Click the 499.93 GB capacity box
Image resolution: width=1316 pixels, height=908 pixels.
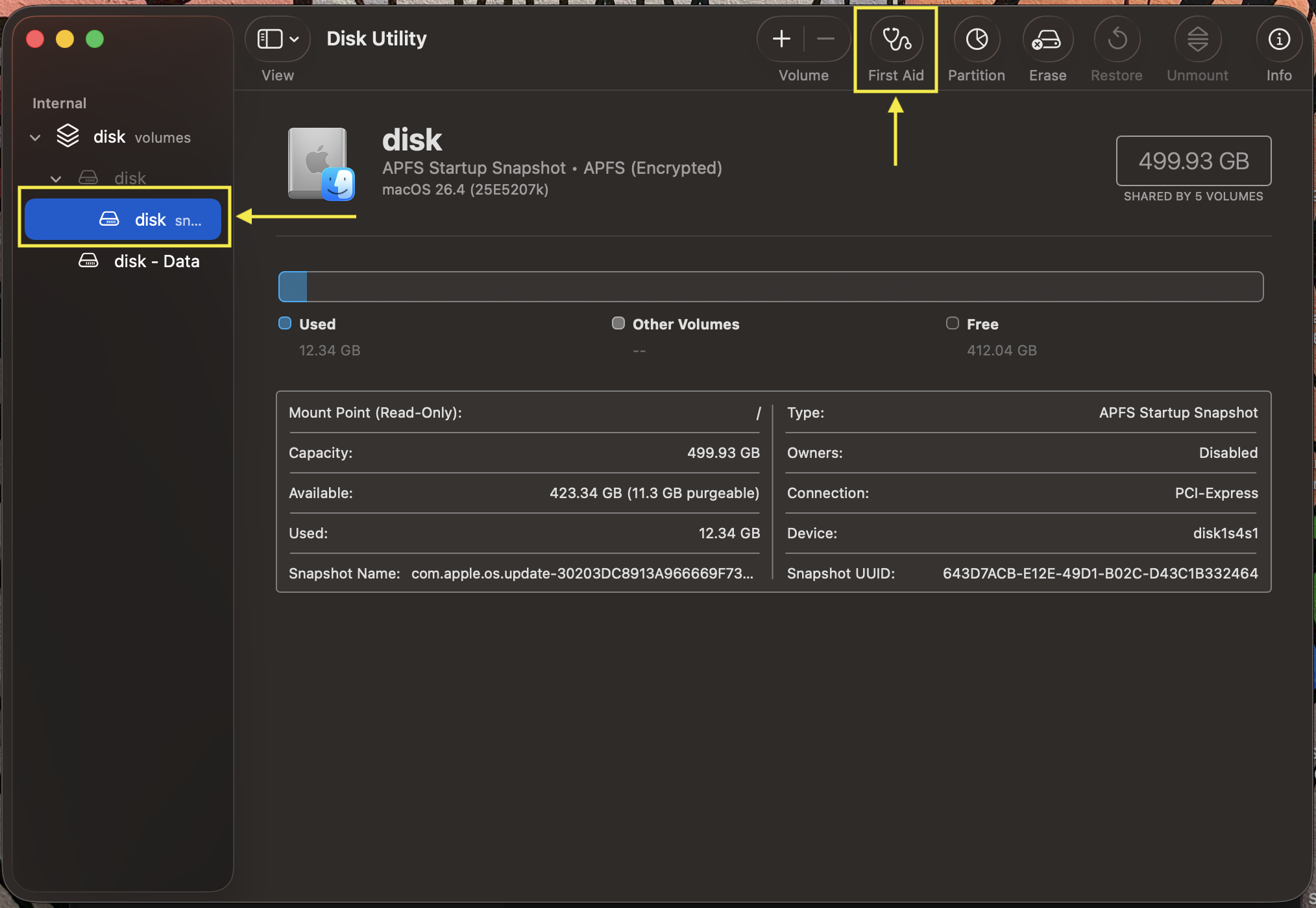point(1193,161)
